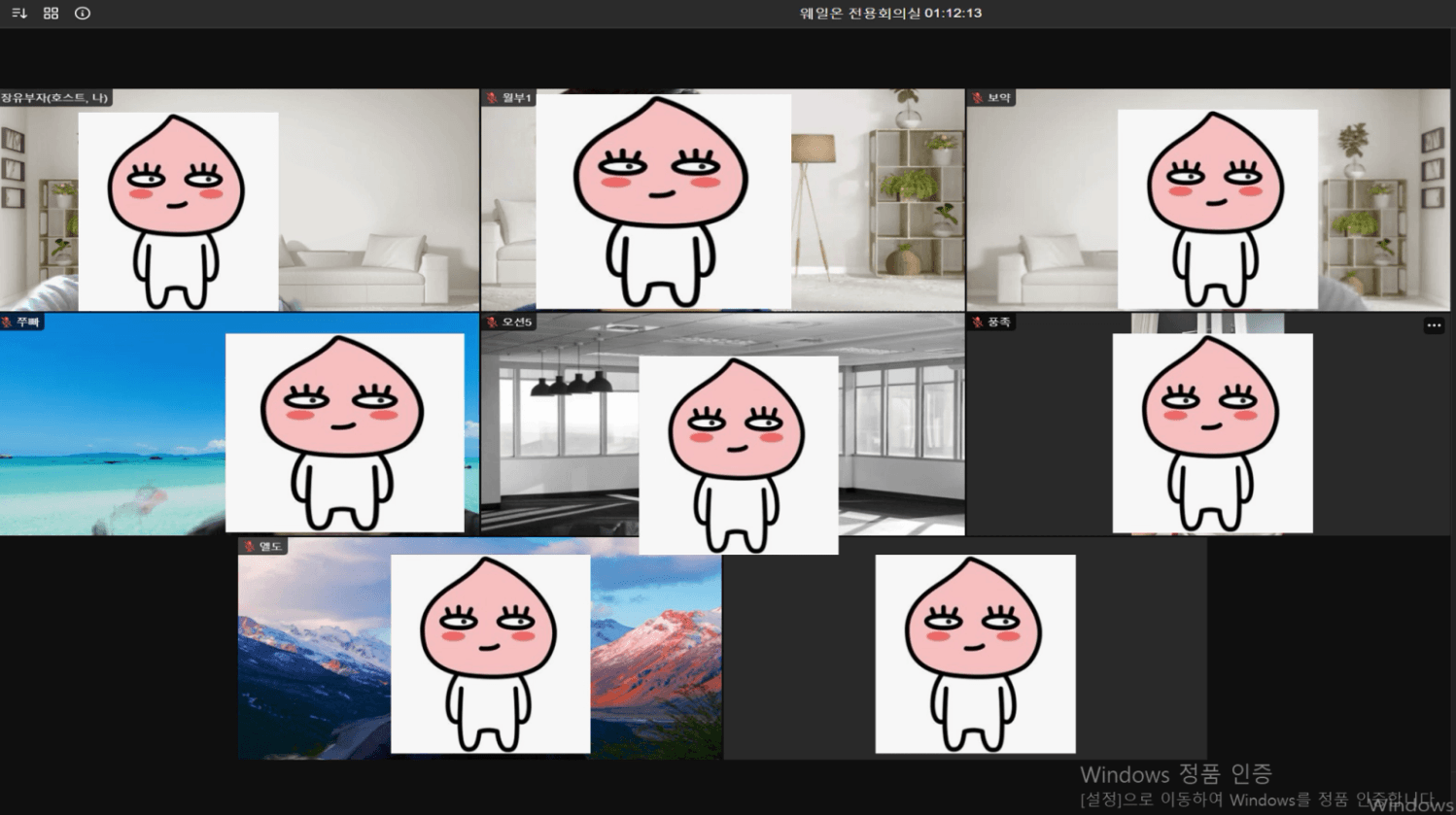The width and height of the screenshot is (1456, 815).
Task: Open meeting info icon in top bar
Action: click(83, 13)
